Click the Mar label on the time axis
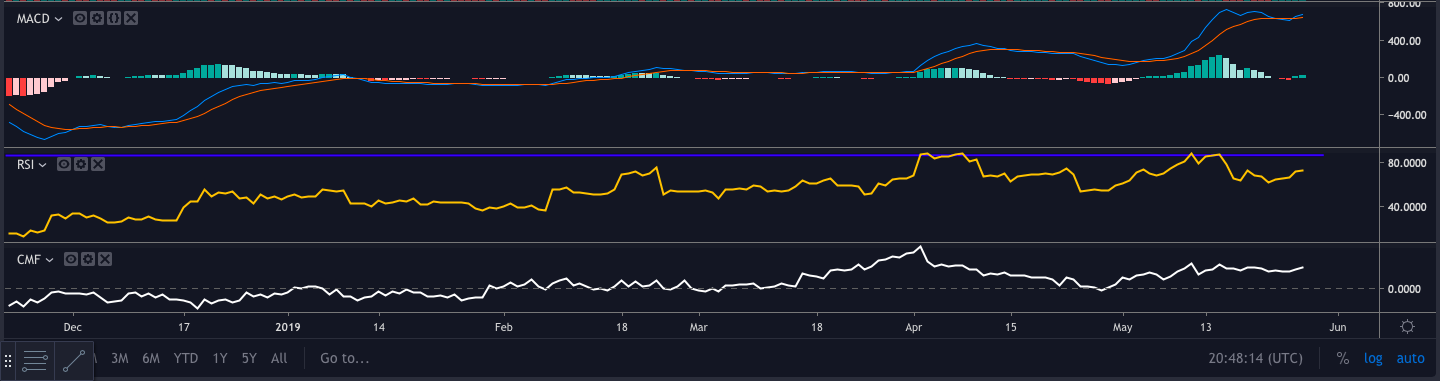Screen dimensions: 1440x381 coord(699,326)
